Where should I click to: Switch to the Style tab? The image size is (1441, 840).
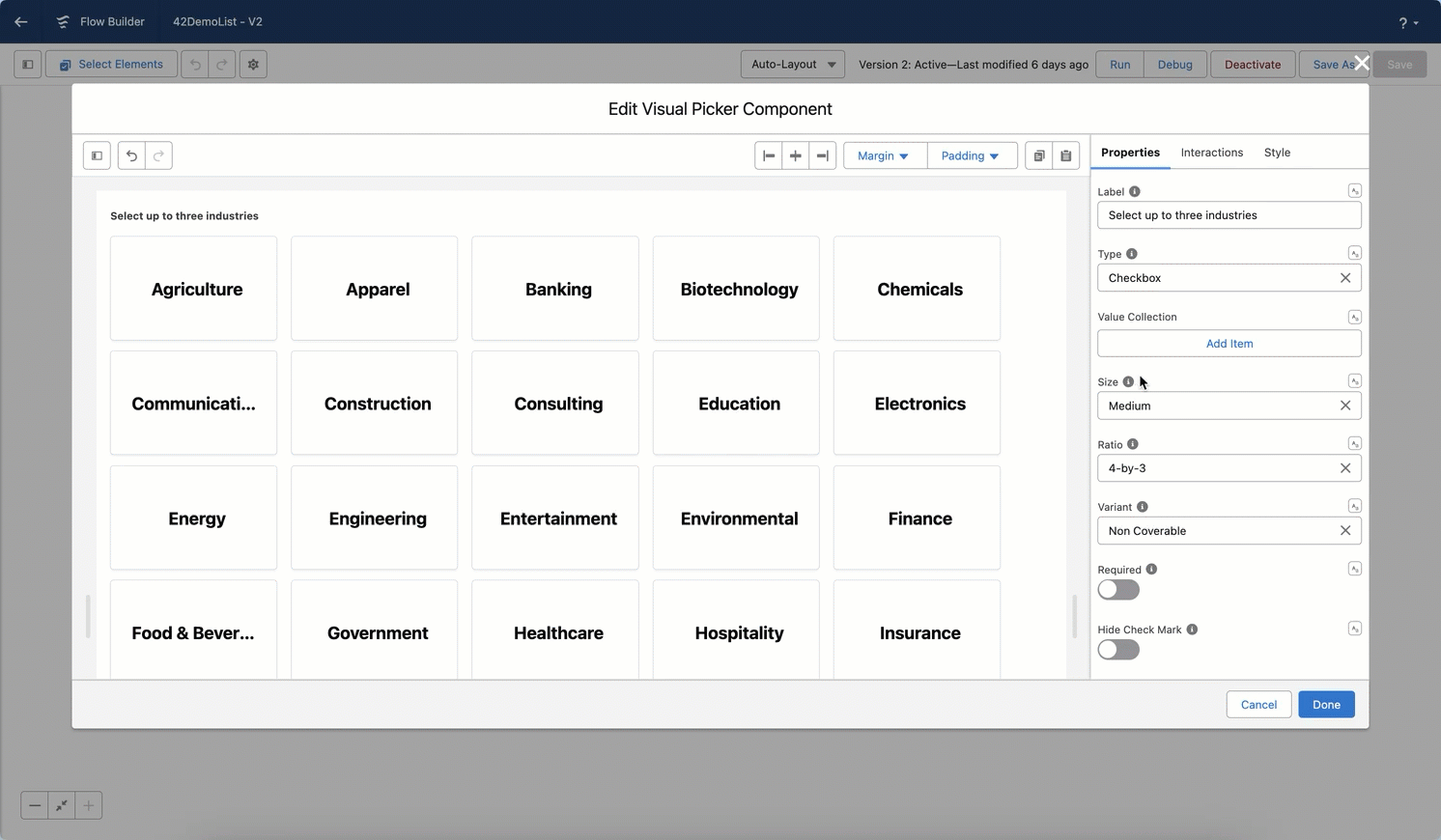click(1277, 153)
